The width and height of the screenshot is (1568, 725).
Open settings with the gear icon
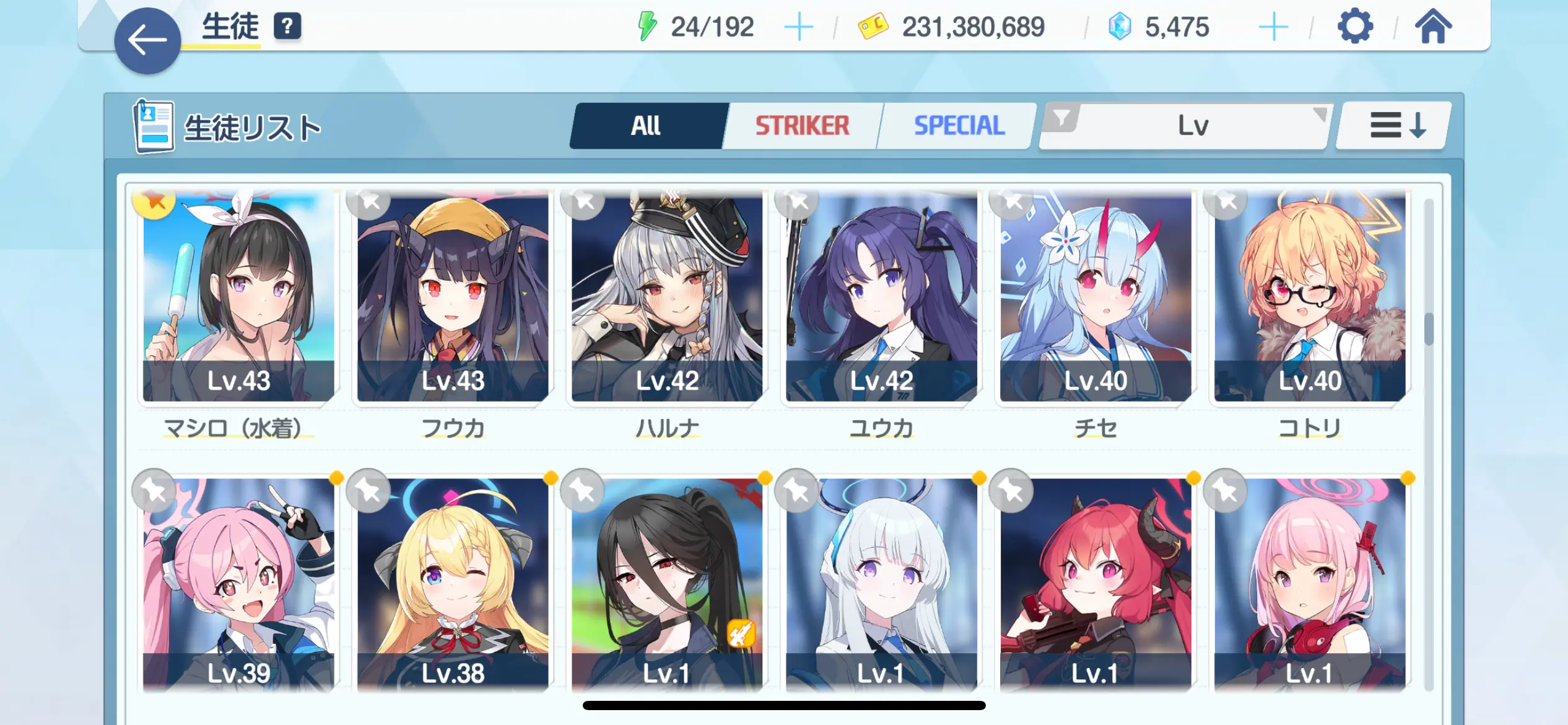coord(1355,27)
